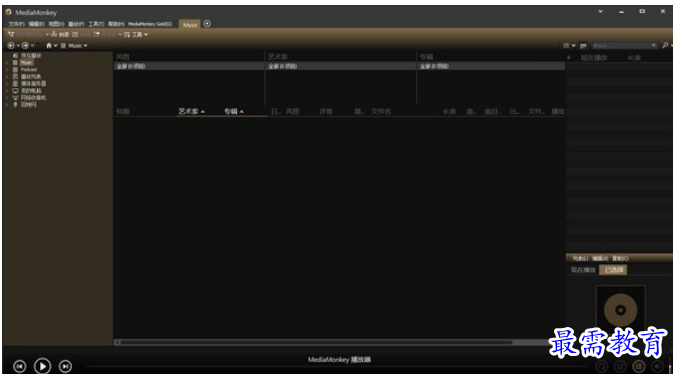Sort by 评级 (Rating) column header
Viewport: 673px width, 374px height.
[x=326, y=111]
